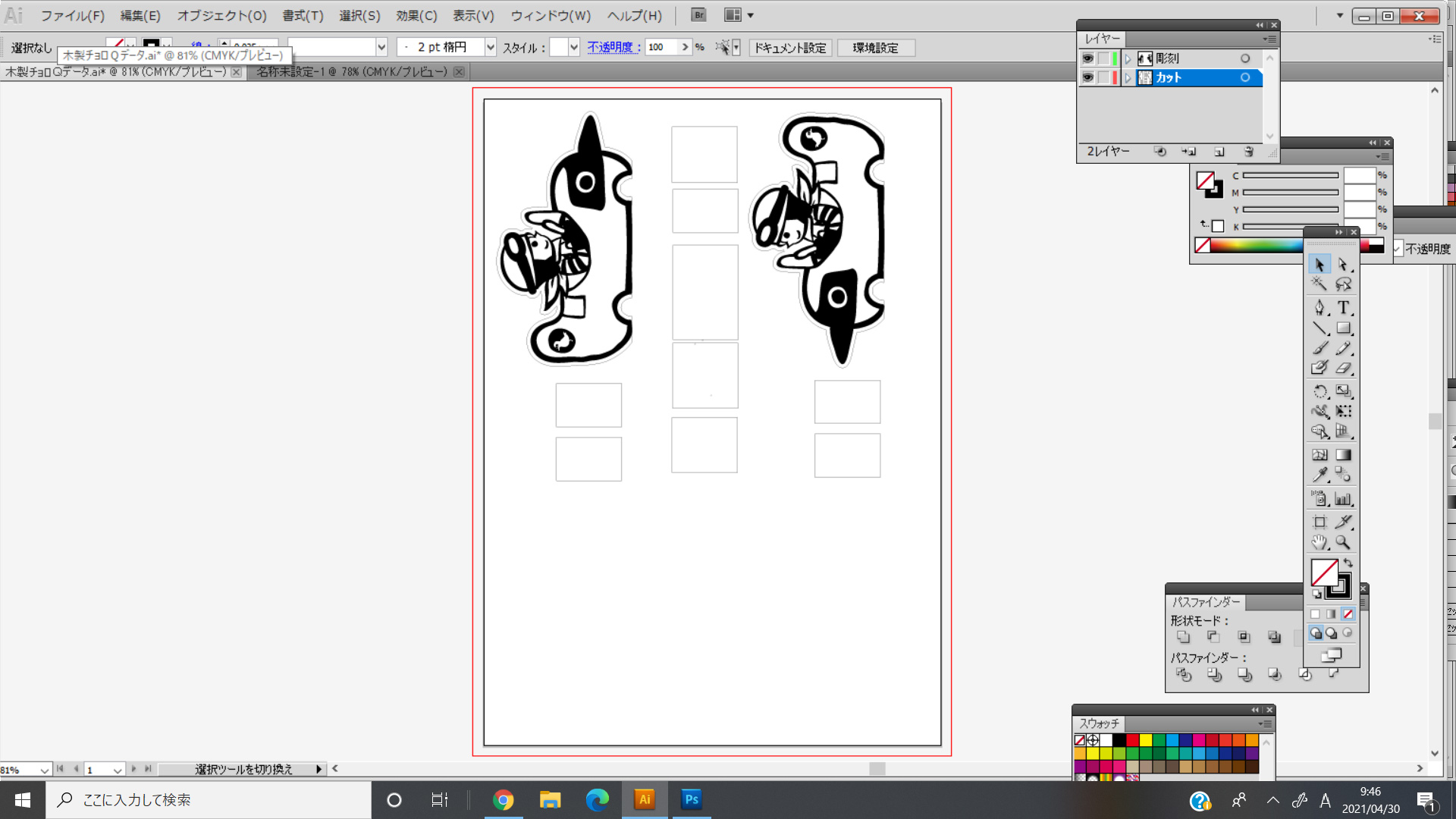
Task: Click the delete layer trash icon
Action: click(x=1249, y=152)
